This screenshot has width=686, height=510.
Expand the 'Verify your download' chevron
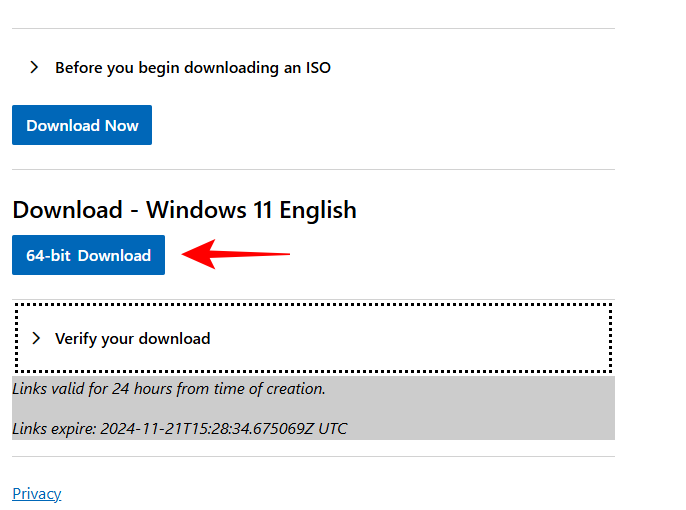tap(35, 338)
